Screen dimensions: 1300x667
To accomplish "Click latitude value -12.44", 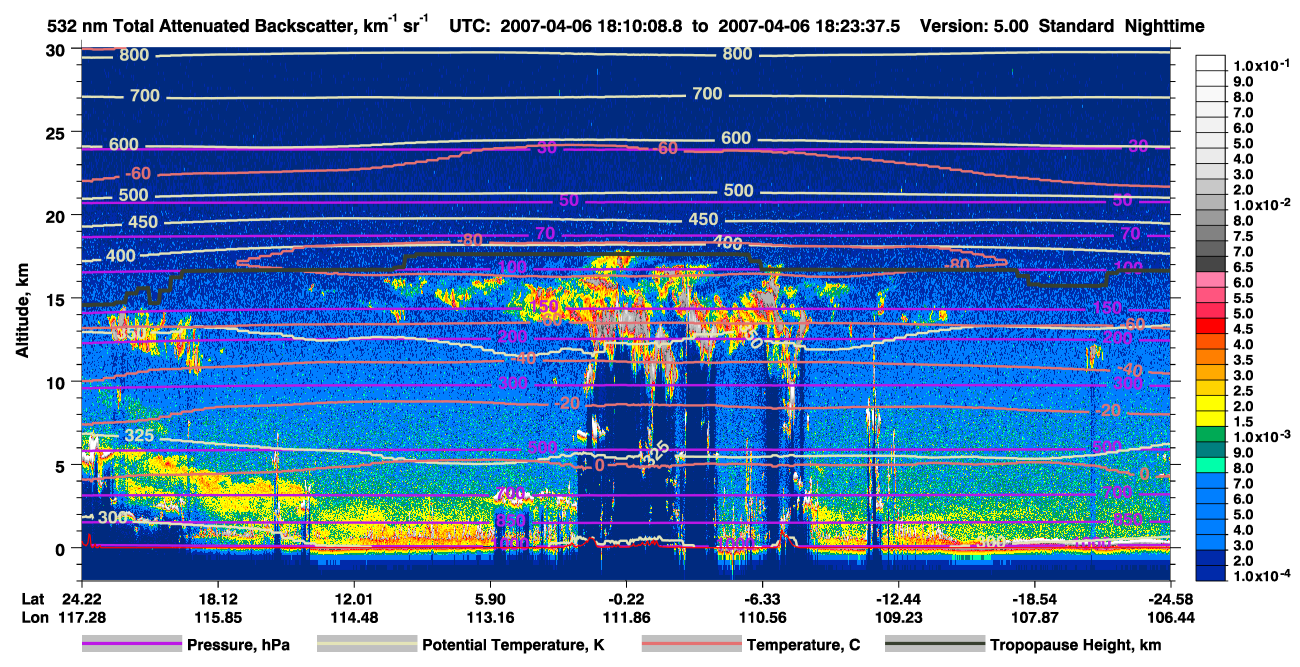I will 898,598.
